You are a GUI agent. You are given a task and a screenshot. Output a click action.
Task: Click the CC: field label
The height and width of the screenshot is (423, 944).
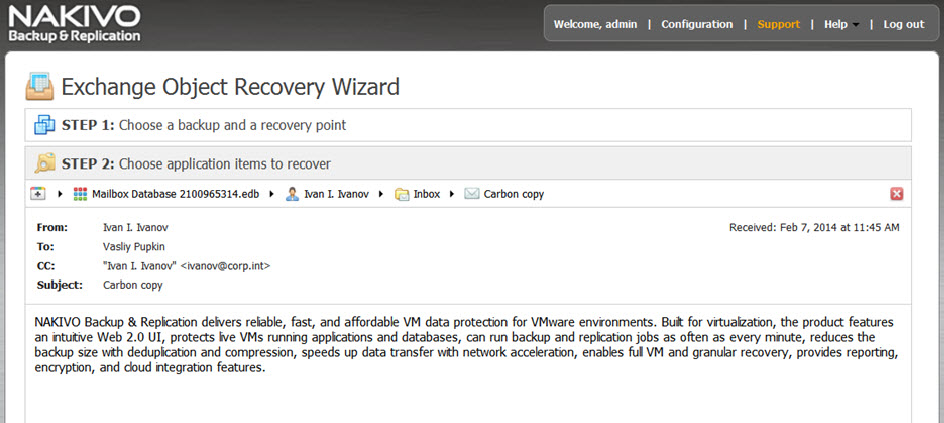tap(46, 266)
